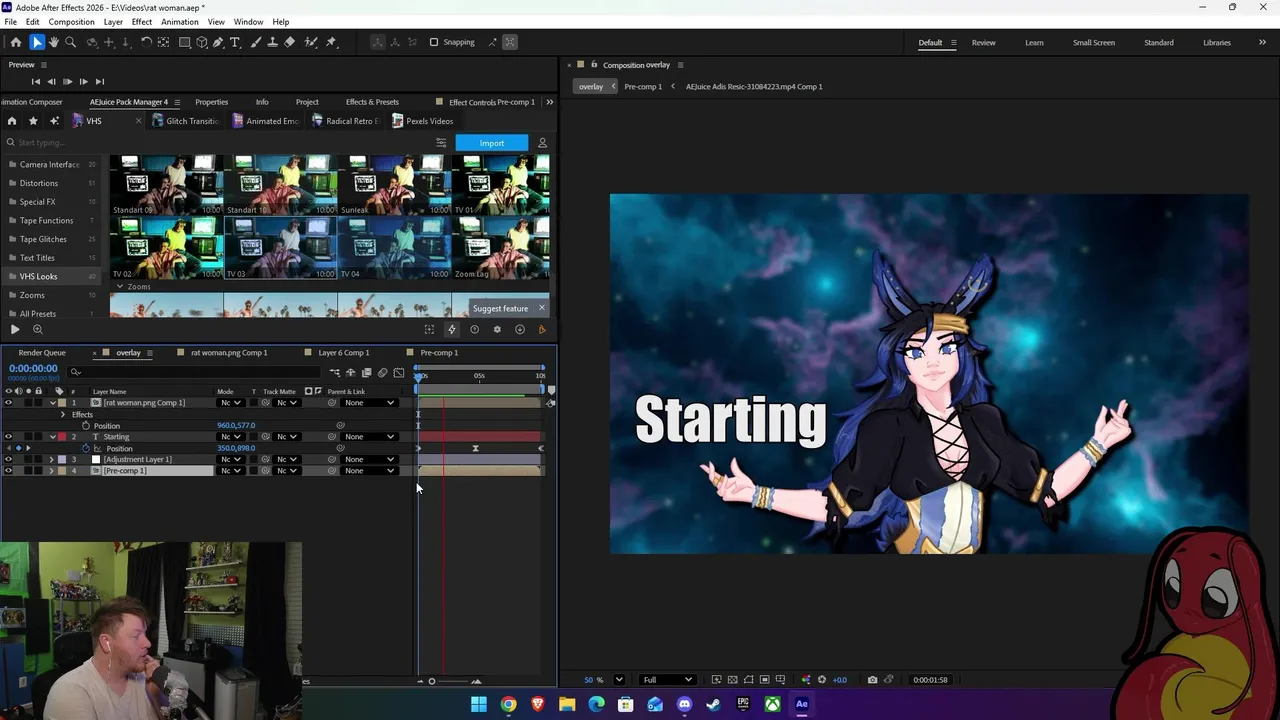Switch to Small Screen workspace
This screenshot has width=1280, height=720.
[1094, 43]
